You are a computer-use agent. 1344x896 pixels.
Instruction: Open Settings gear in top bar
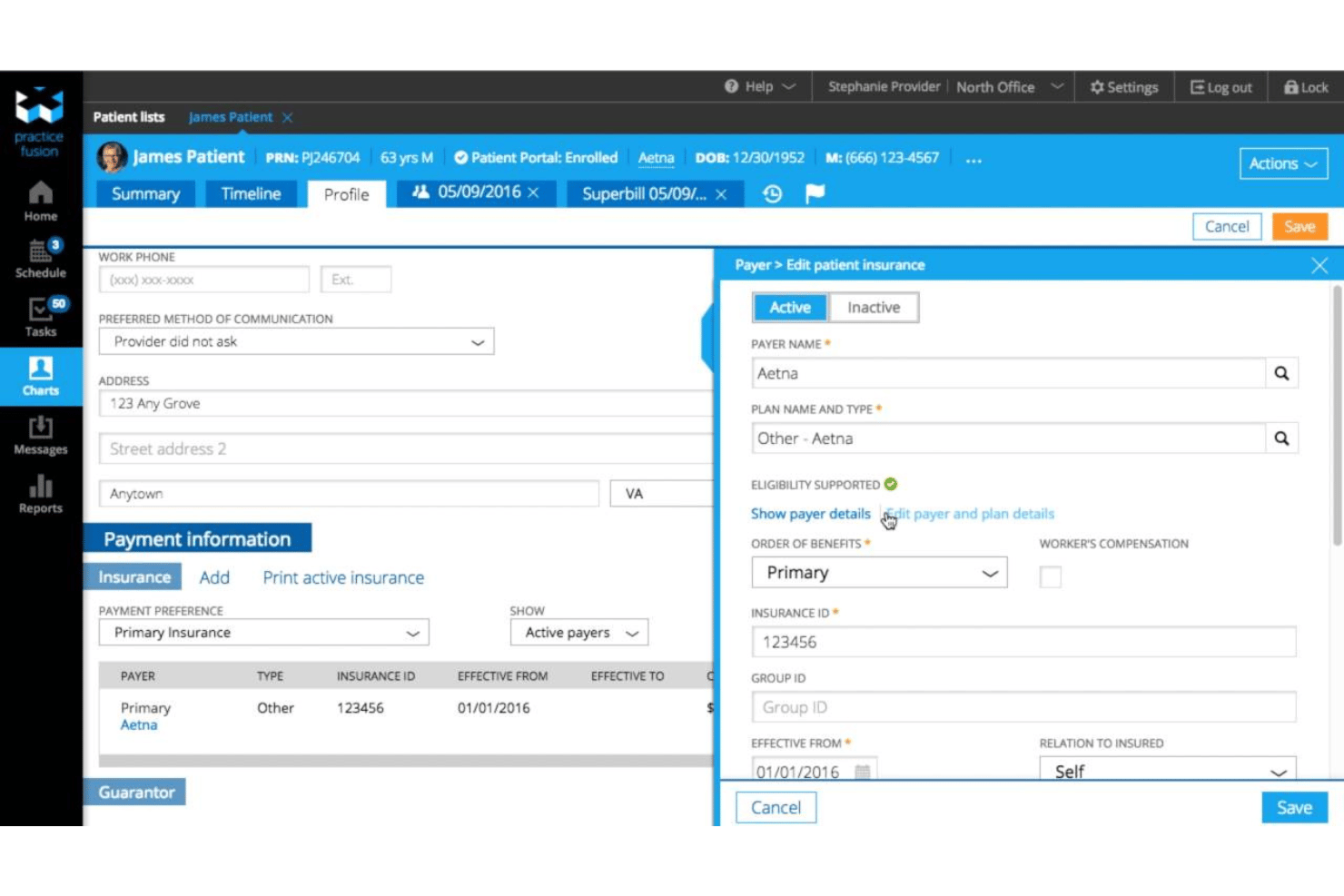tap(1123, 87)
